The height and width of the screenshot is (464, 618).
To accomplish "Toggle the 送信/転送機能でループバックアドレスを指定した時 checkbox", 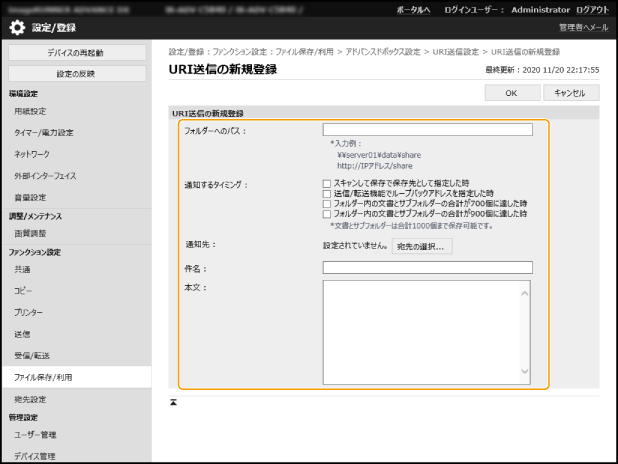I will pyautogui.click(x=327, y=194).
